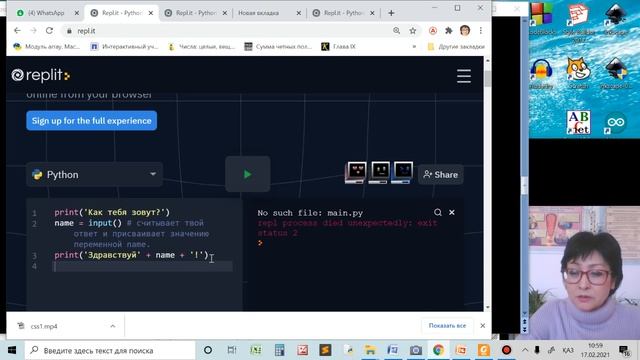Open the Модуль bookmark
The height and width of the screenshot is (360, 640).
(47, 47)
